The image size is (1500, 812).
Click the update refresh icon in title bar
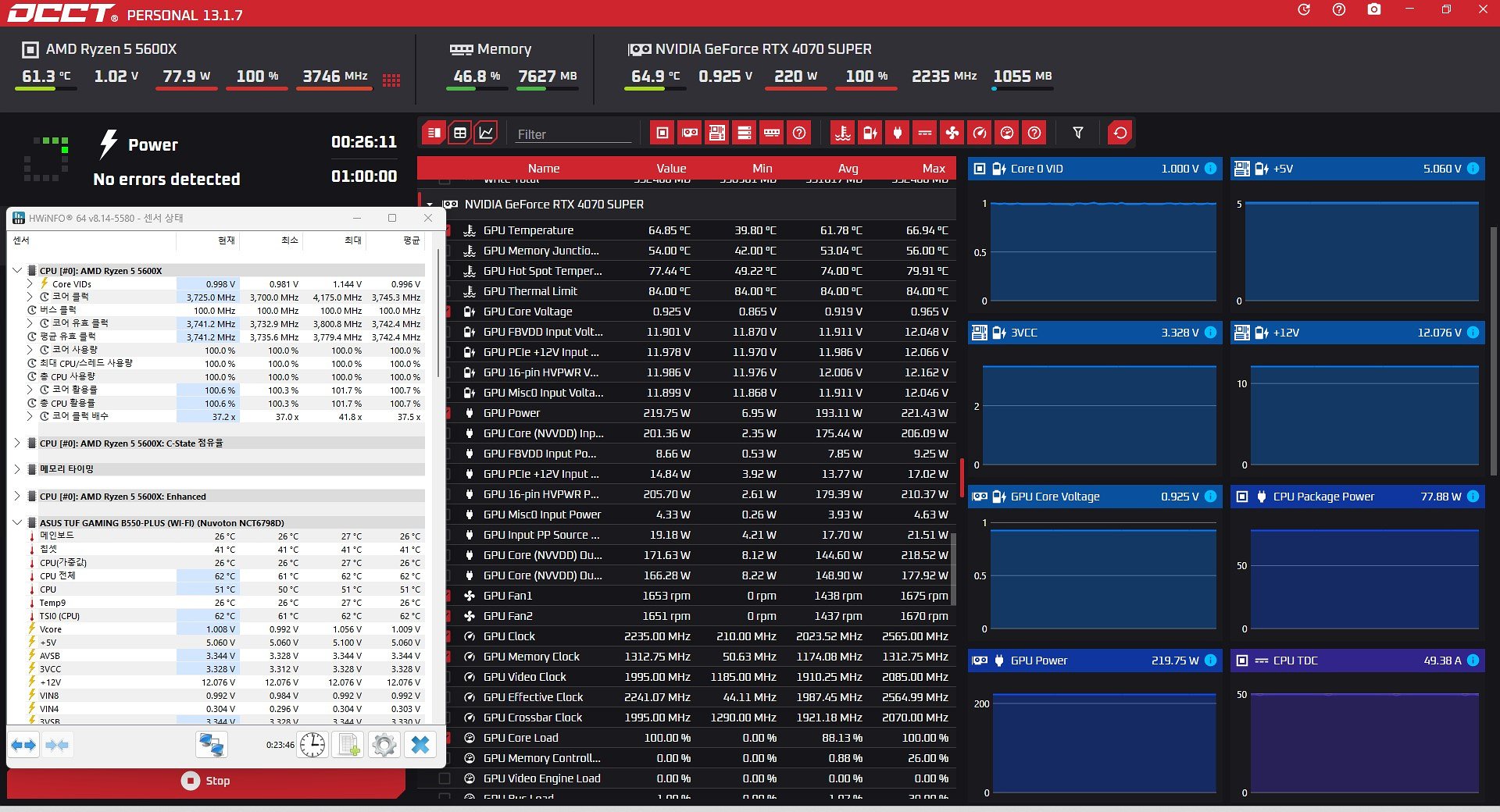pyautogui.click(x=1304, y=9)
